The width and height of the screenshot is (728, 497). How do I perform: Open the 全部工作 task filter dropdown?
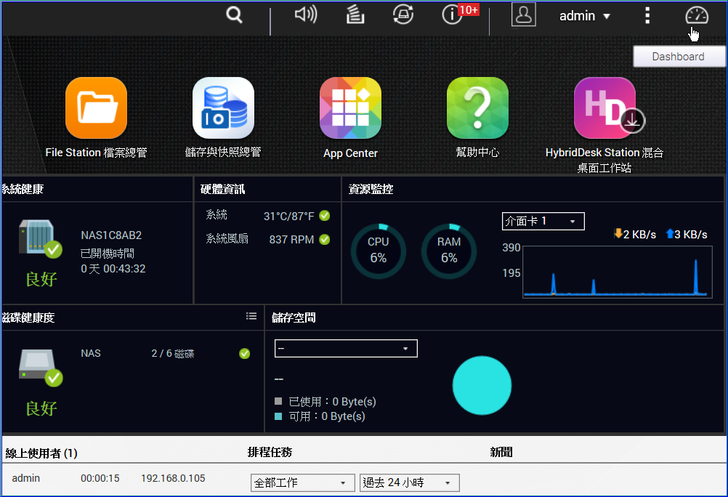(x=300, y=483)
